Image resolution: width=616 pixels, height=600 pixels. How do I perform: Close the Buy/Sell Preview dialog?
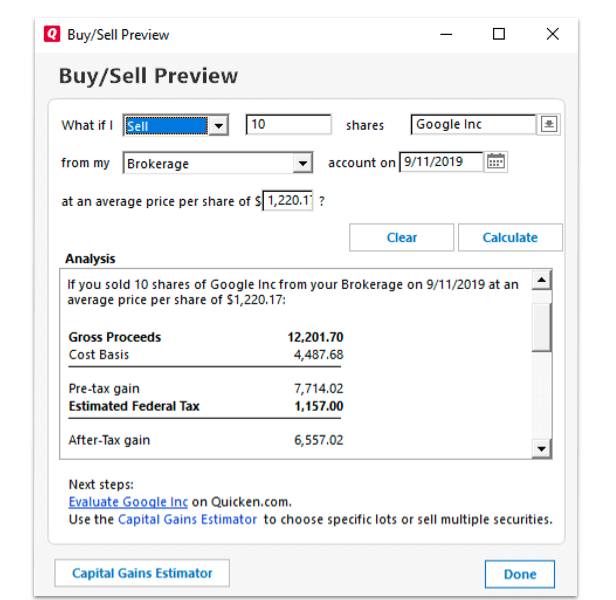tap(552, 34)
